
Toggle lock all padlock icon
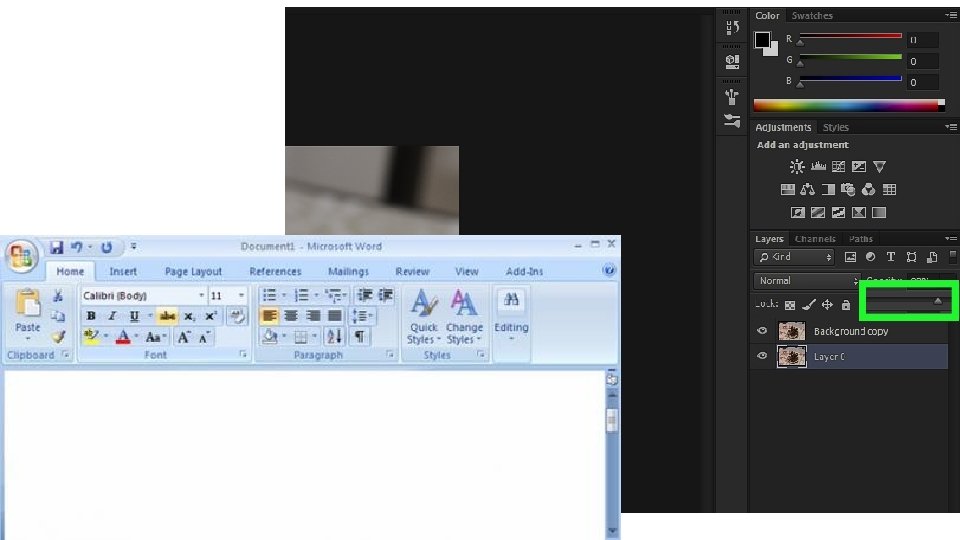pos(846,304)
